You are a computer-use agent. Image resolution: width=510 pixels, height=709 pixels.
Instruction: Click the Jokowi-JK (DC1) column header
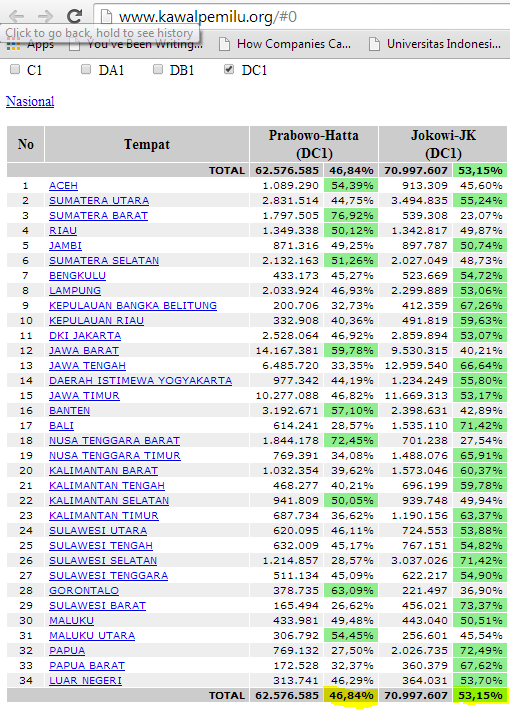443,144
